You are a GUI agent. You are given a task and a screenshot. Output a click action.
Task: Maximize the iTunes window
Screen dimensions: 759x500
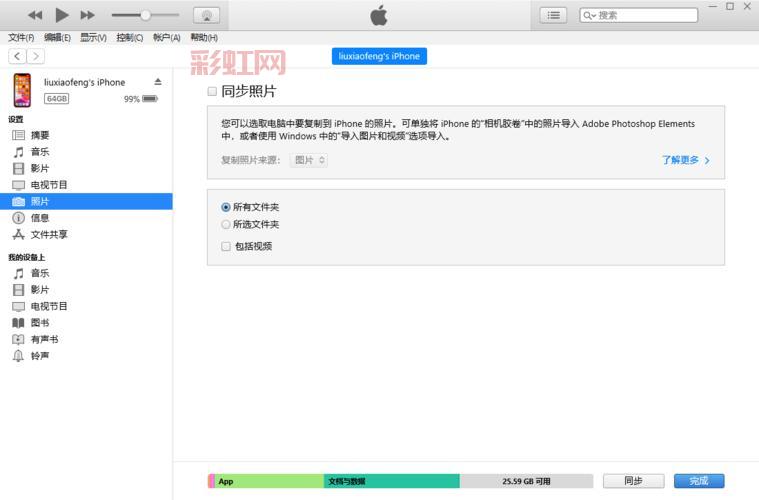tap(730, 6)
